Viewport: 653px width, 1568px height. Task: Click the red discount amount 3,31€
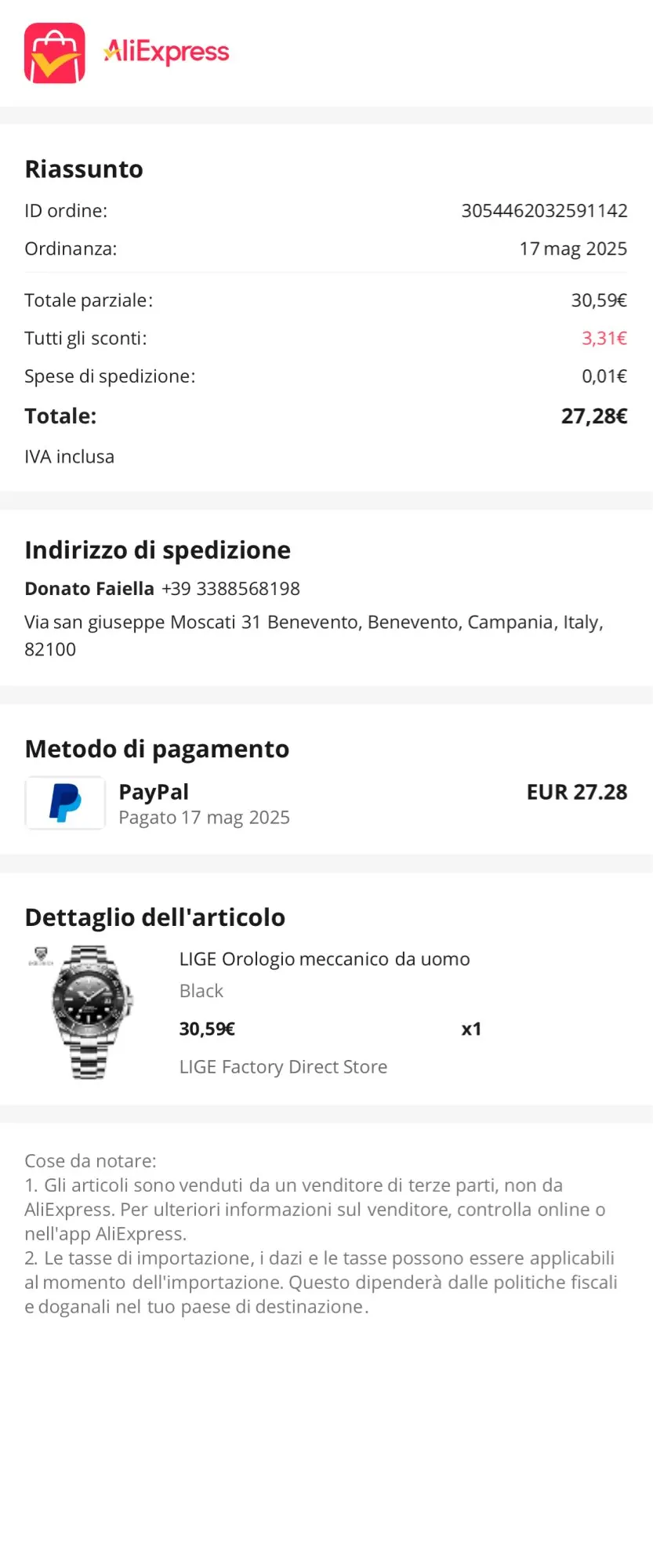click(604, 338)
